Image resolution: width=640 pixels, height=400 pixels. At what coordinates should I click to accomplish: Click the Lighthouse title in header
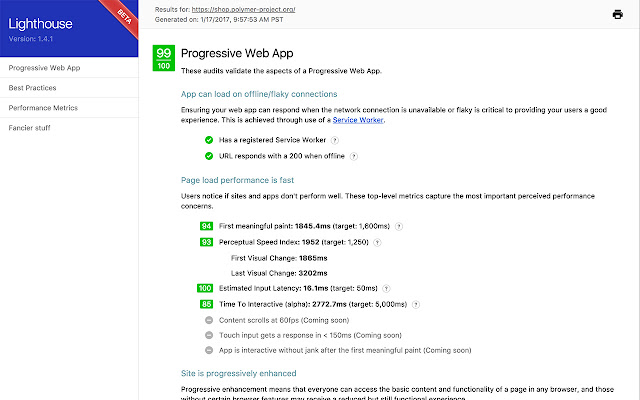tap(40, 24)
